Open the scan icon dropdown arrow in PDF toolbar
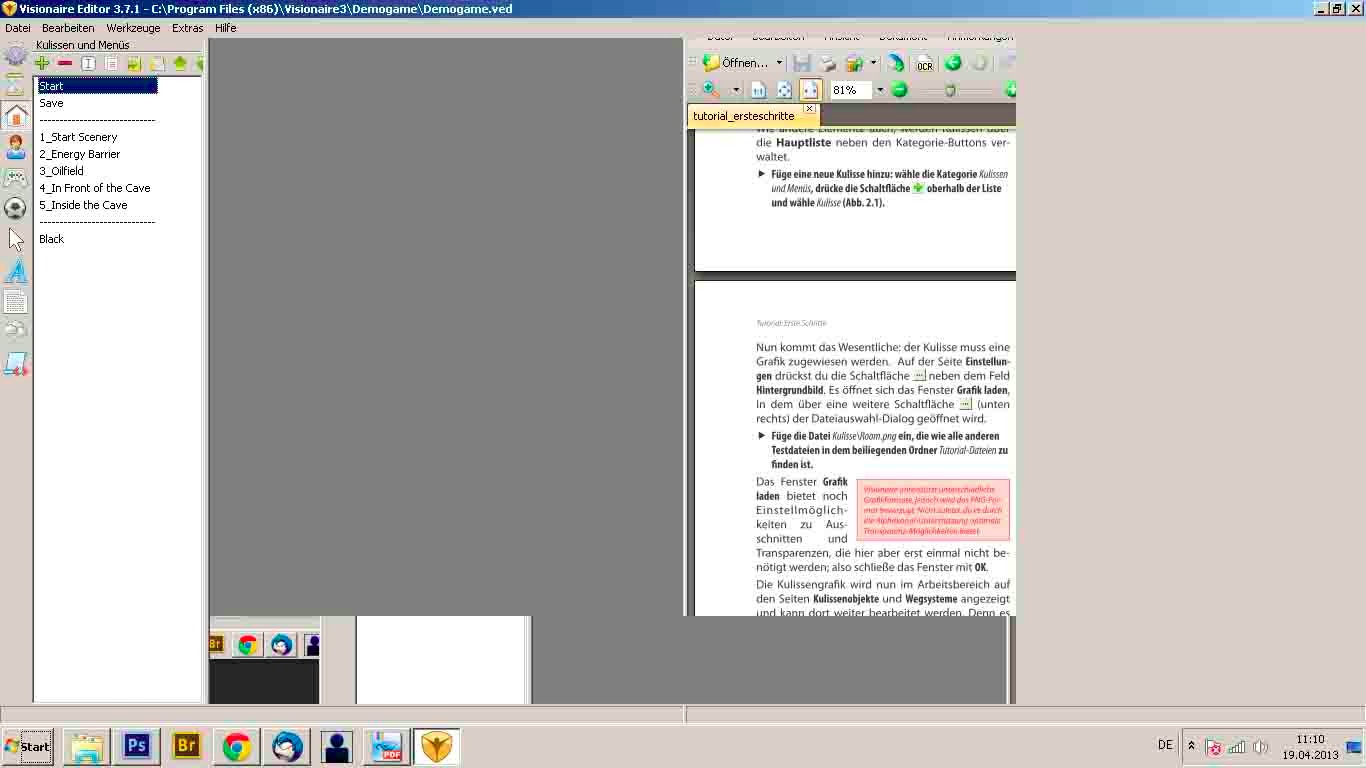 tap(873, 63)
